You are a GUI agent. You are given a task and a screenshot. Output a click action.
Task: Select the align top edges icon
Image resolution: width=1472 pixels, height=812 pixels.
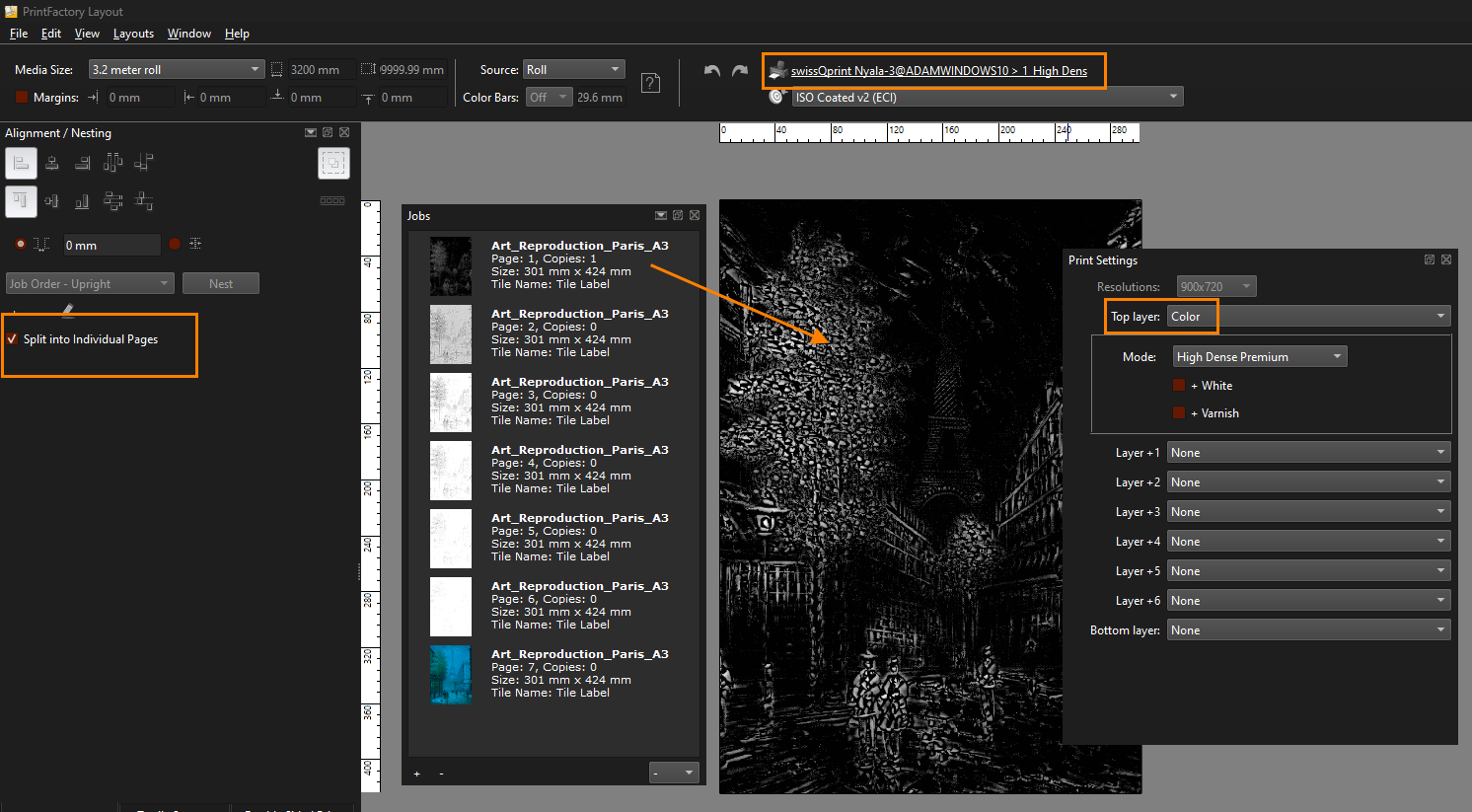(x=21, y=201)
